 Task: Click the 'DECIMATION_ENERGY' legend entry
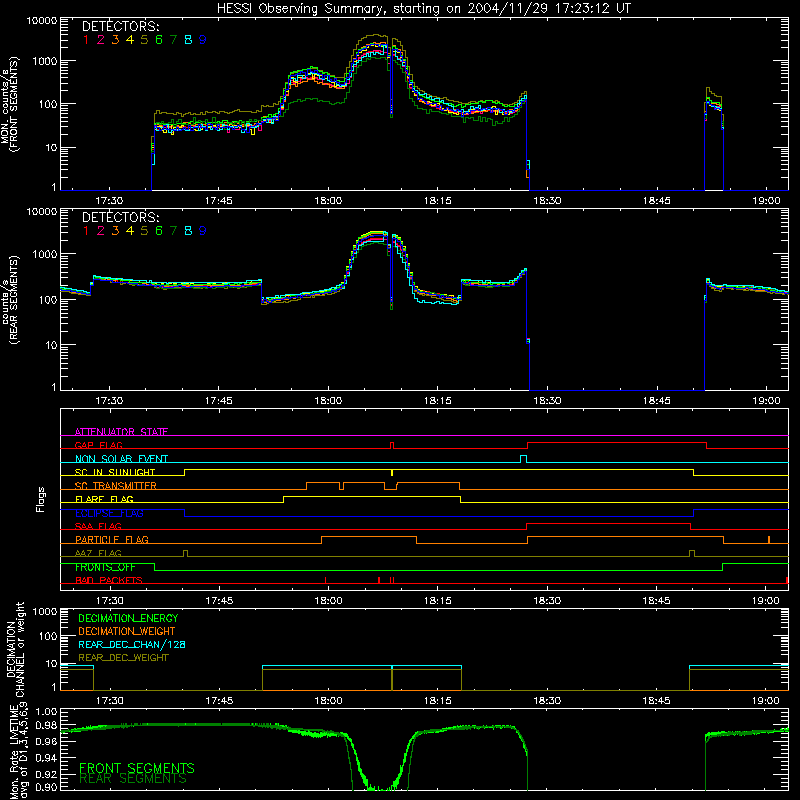tap(128, 618)
